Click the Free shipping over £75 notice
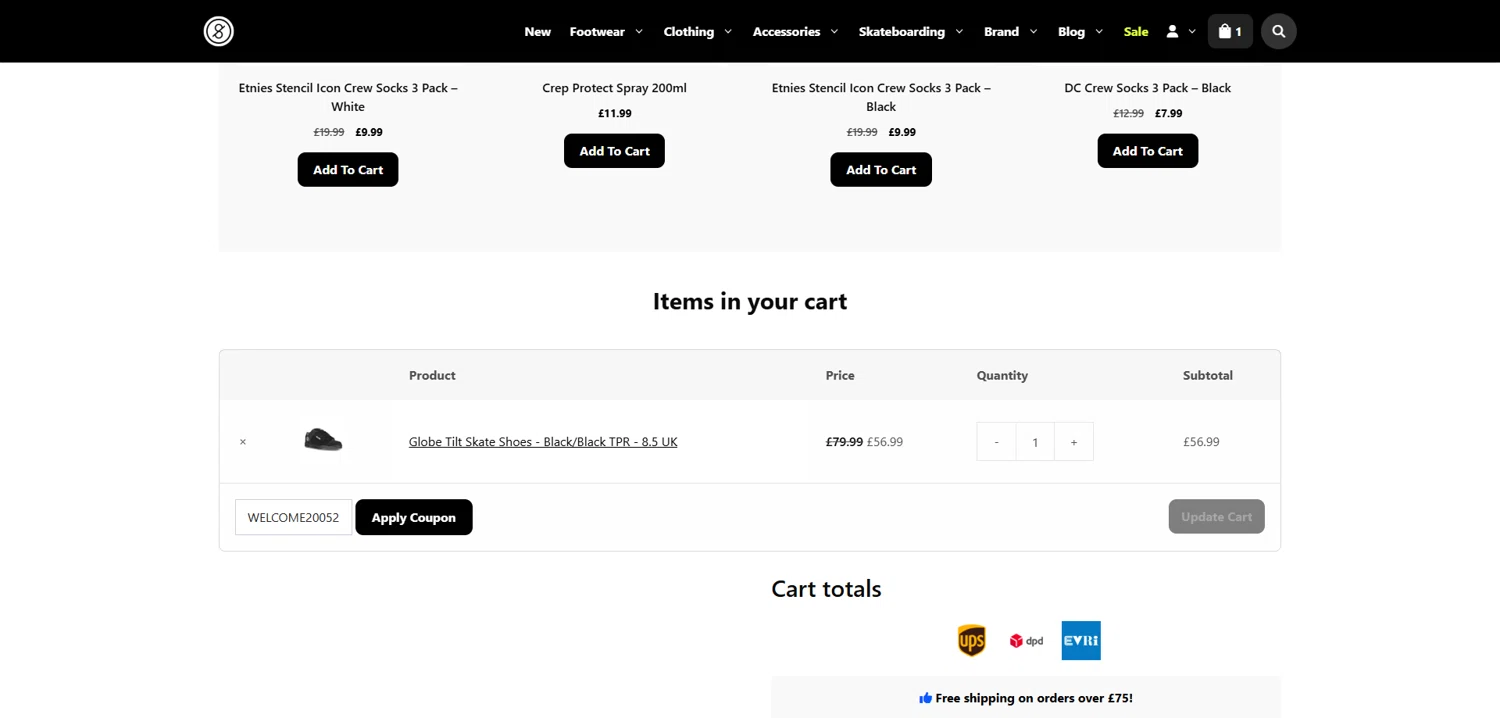The width and height of the screenshot is (1500, 718). click(x=1026, y=698)
